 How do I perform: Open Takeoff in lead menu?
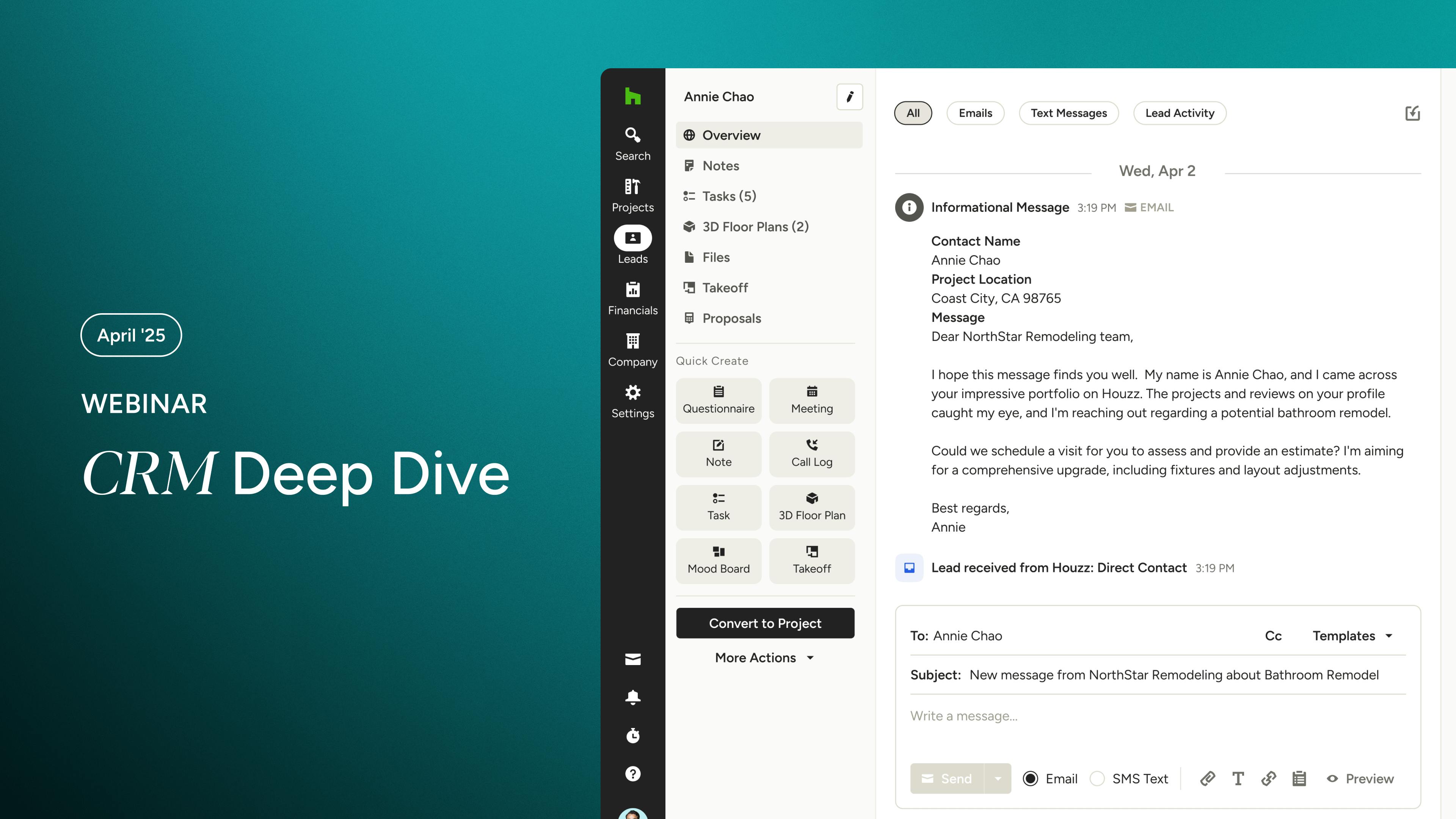tap(769, 288)
